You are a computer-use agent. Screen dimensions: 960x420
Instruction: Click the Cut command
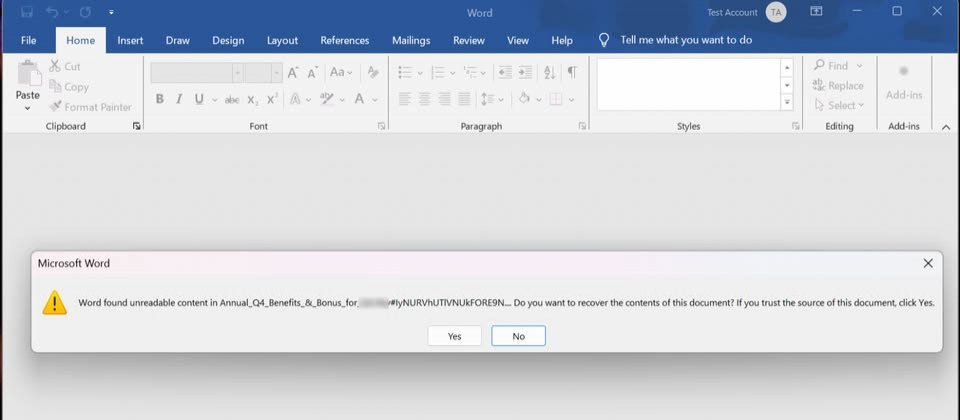(65, 66)
